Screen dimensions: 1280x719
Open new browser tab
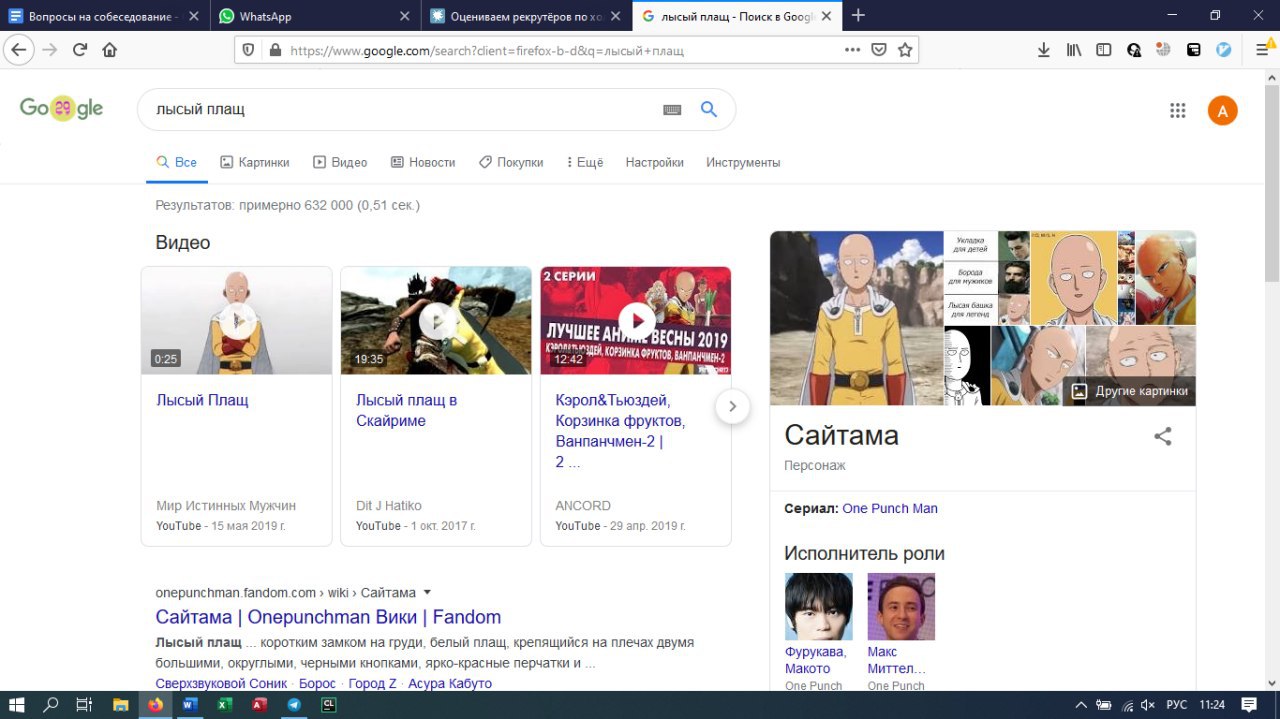(x=858, y=15)
